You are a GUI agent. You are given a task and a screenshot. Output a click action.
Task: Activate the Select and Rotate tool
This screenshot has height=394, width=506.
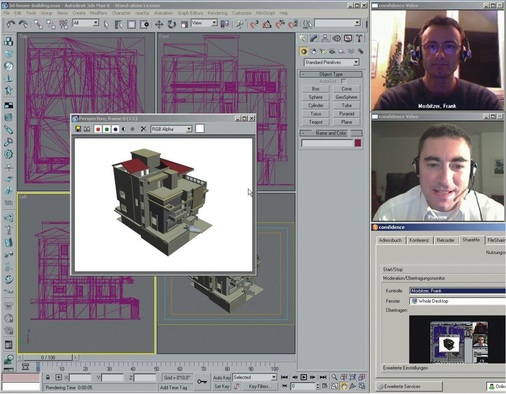pyautogui.click(x=172, y=24)
